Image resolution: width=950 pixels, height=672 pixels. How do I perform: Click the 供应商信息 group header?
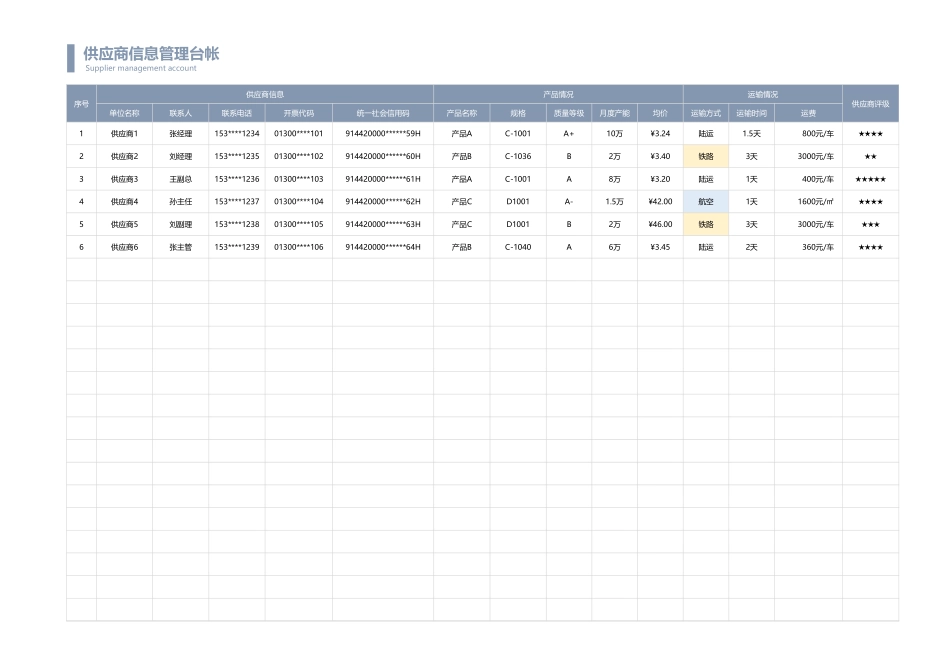click(265, 90)
